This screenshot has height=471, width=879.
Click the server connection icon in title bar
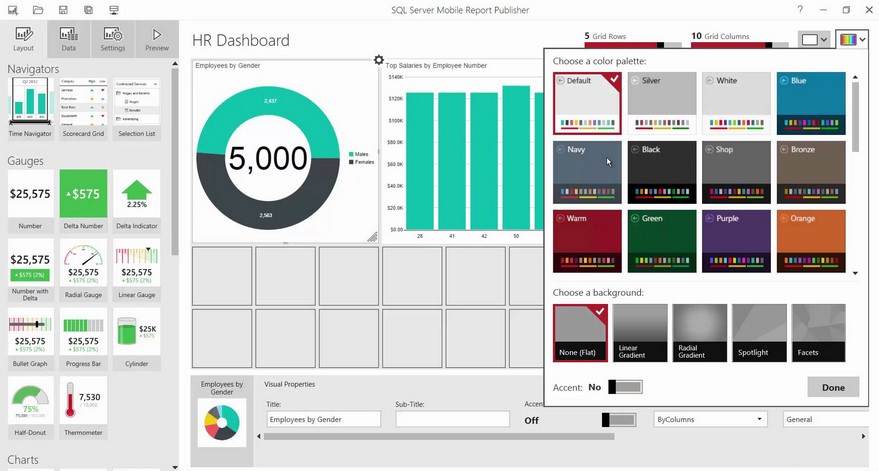(x=114, y=10)
